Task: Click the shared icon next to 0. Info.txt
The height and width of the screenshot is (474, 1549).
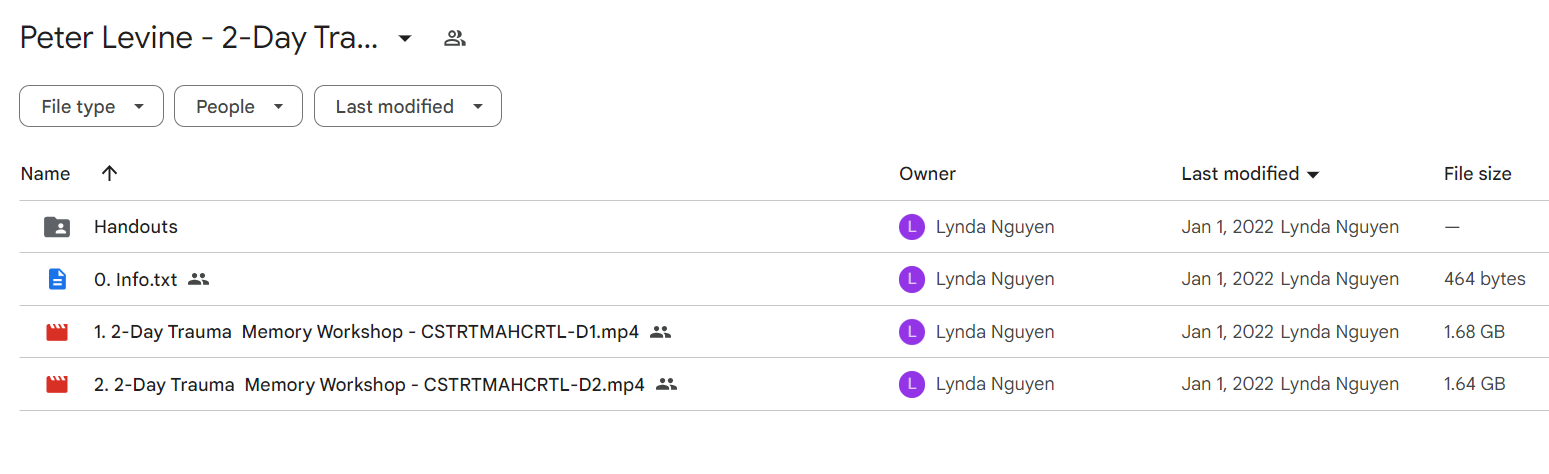Action: (199, 280)
